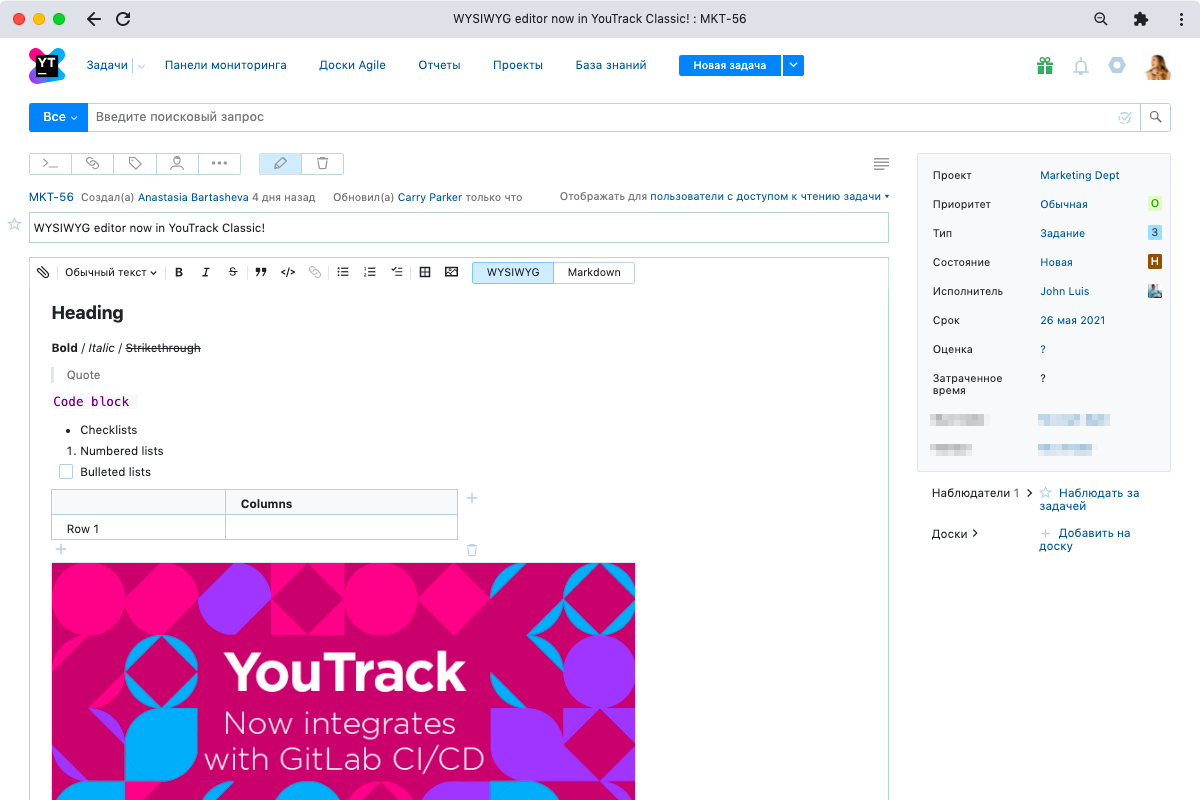Image resolution: width=1200 pixels, height=800 pixels.
Task: Insert inline code formatting
Action: pyautogui.click(x=288, y=272)
